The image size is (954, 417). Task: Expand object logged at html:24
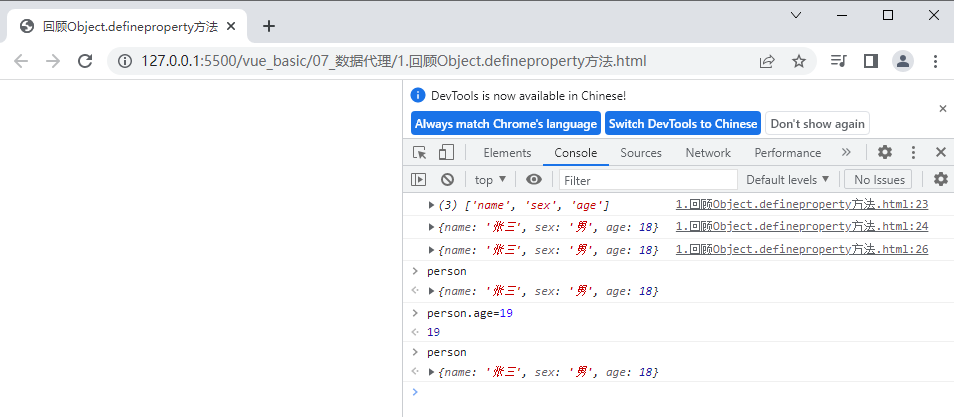431,227
